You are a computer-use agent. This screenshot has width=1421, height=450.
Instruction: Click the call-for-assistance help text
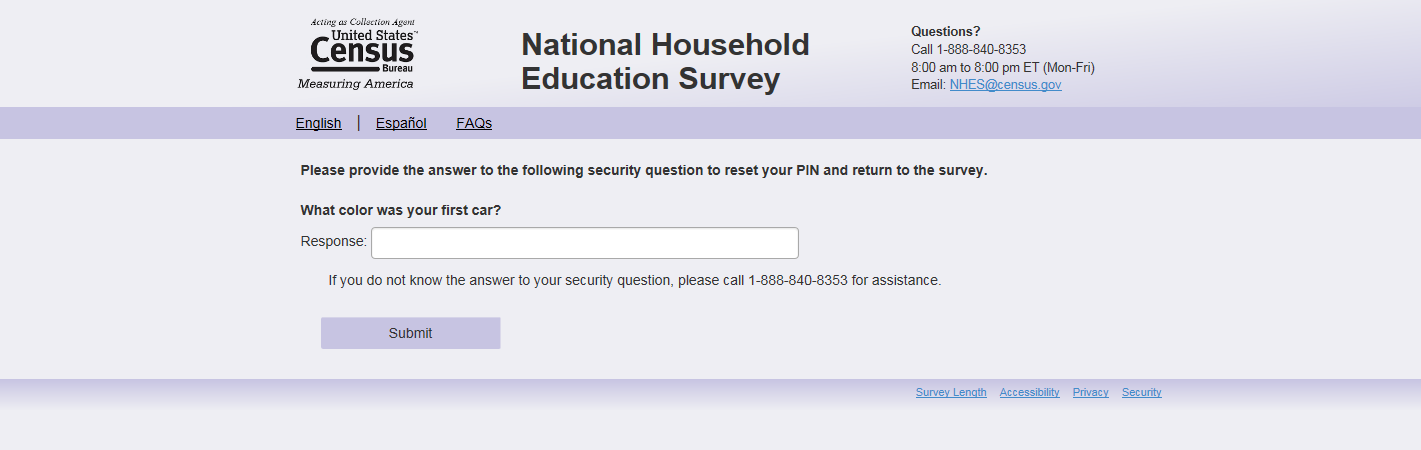(634, 281)
